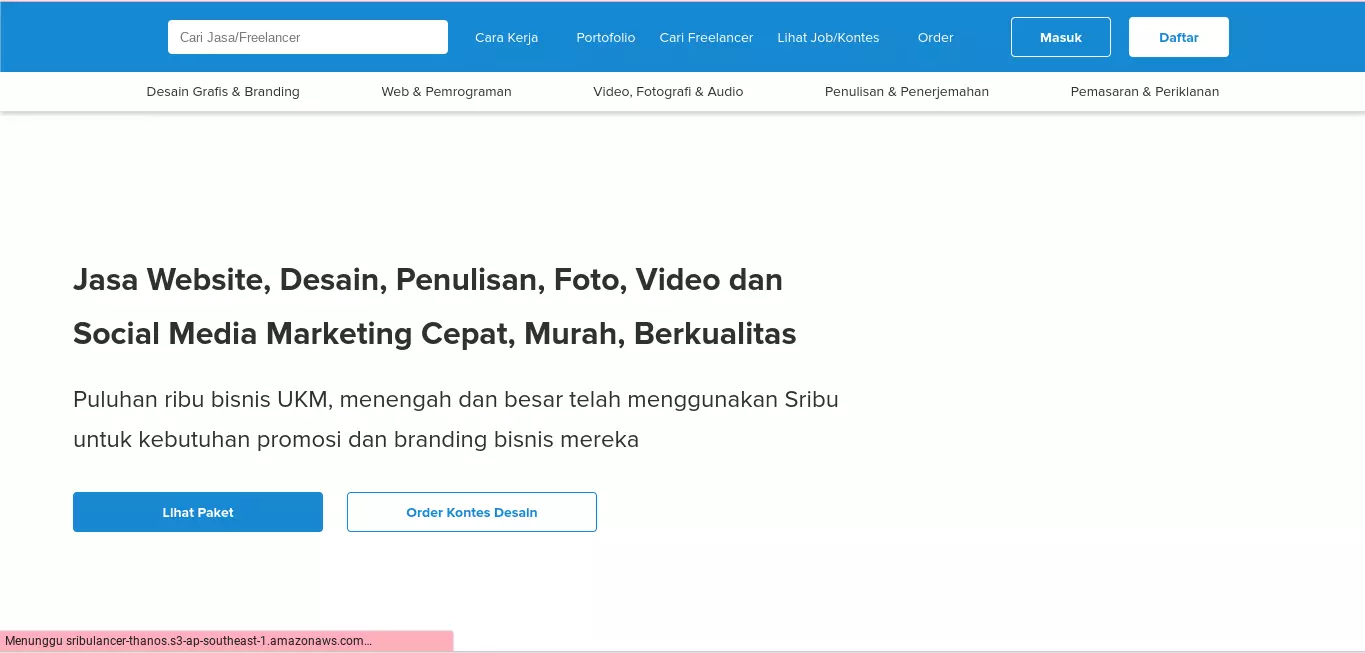Click the Order nav link
Screen dimensions: 1365x653
935,37
